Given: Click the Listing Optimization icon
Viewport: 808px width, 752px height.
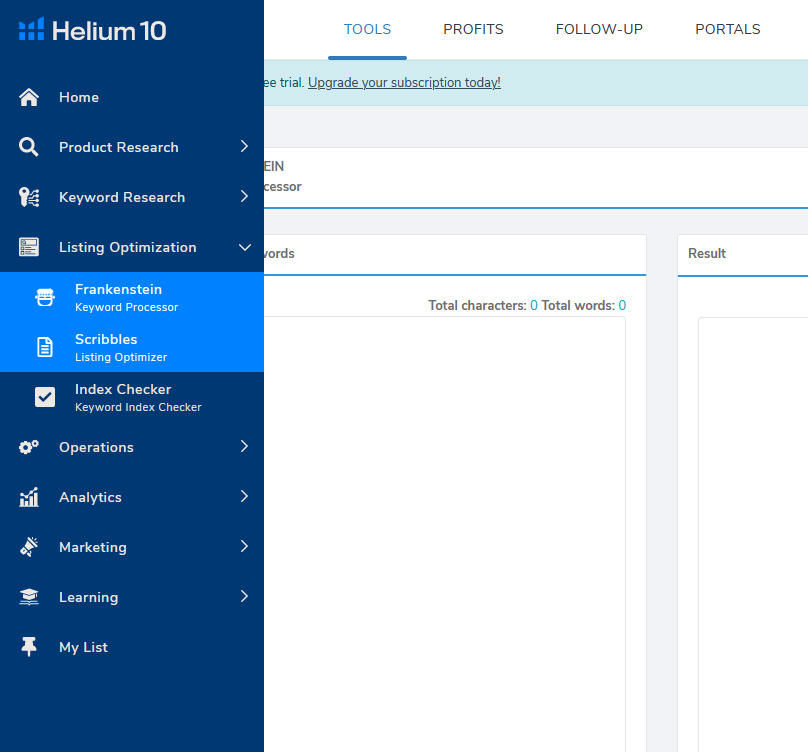Looking at the screenshot, I should coord(29,247).
